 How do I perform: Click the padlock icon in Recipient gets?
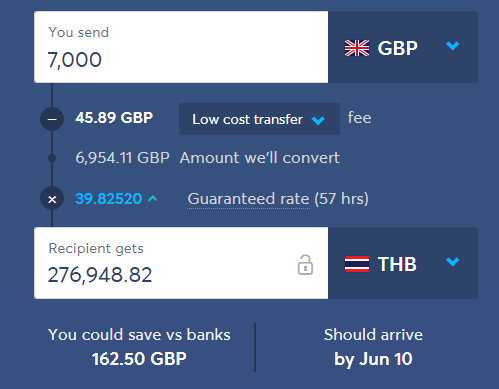305,265
